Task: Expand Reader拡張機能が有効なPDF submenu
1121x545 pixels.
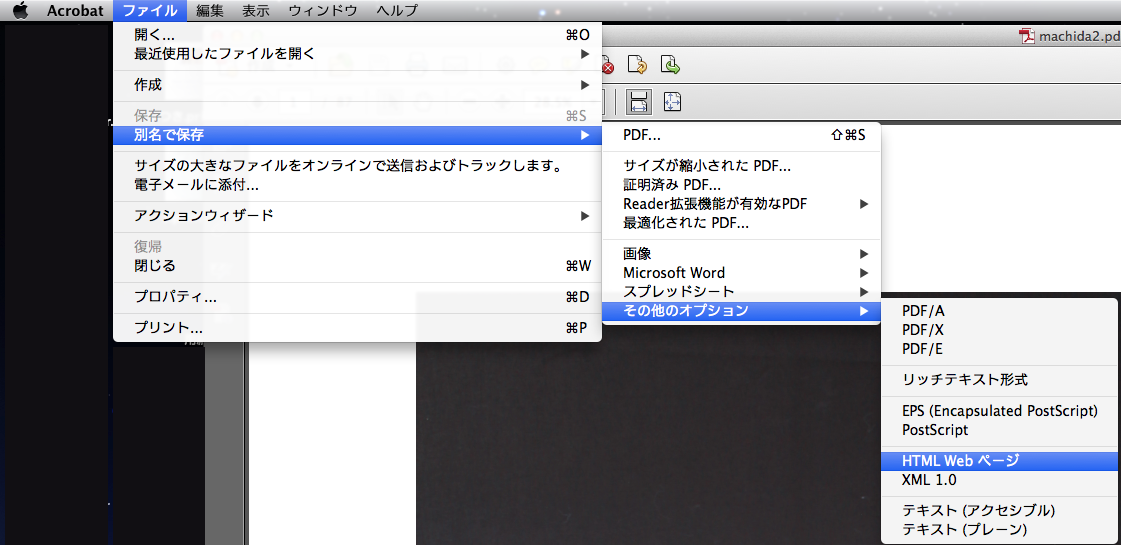Action: click(741, 204)
